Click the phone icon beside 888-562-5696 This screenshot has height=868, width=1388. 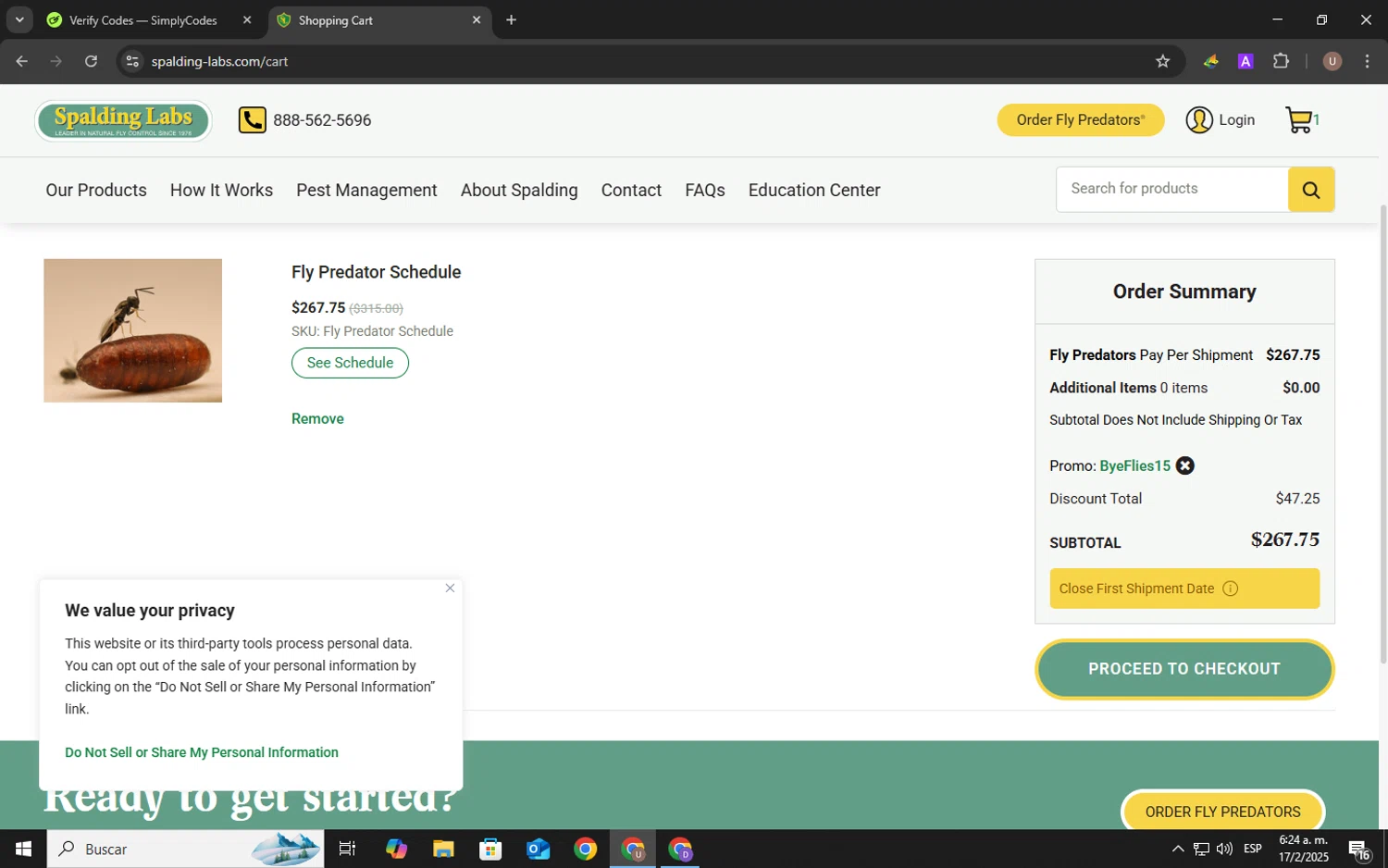tap(252, 120)
